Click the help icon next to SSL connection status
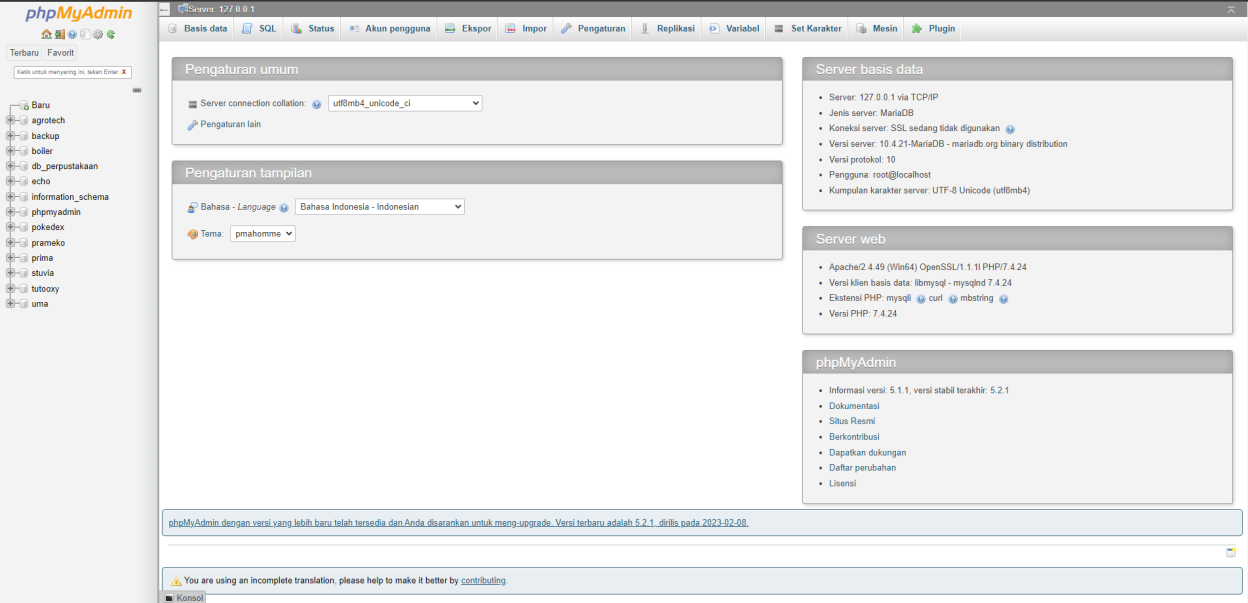 1010,128
